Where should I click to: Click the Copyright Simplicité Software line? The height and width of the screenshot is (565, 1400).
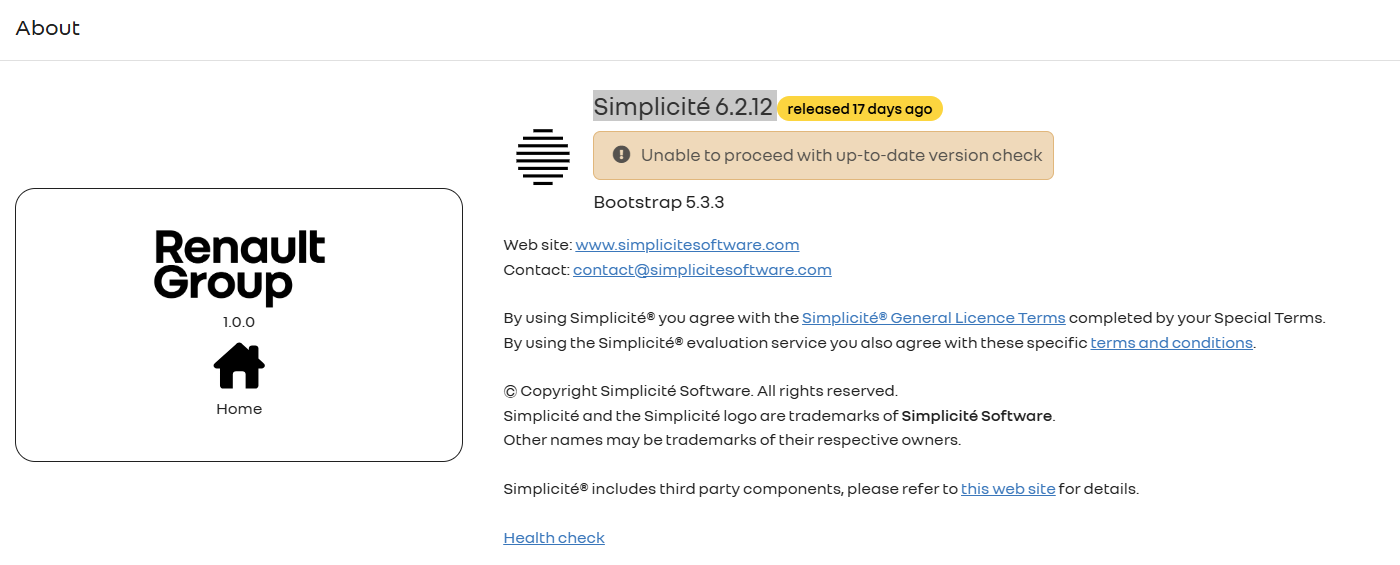[x=700, y=391]
